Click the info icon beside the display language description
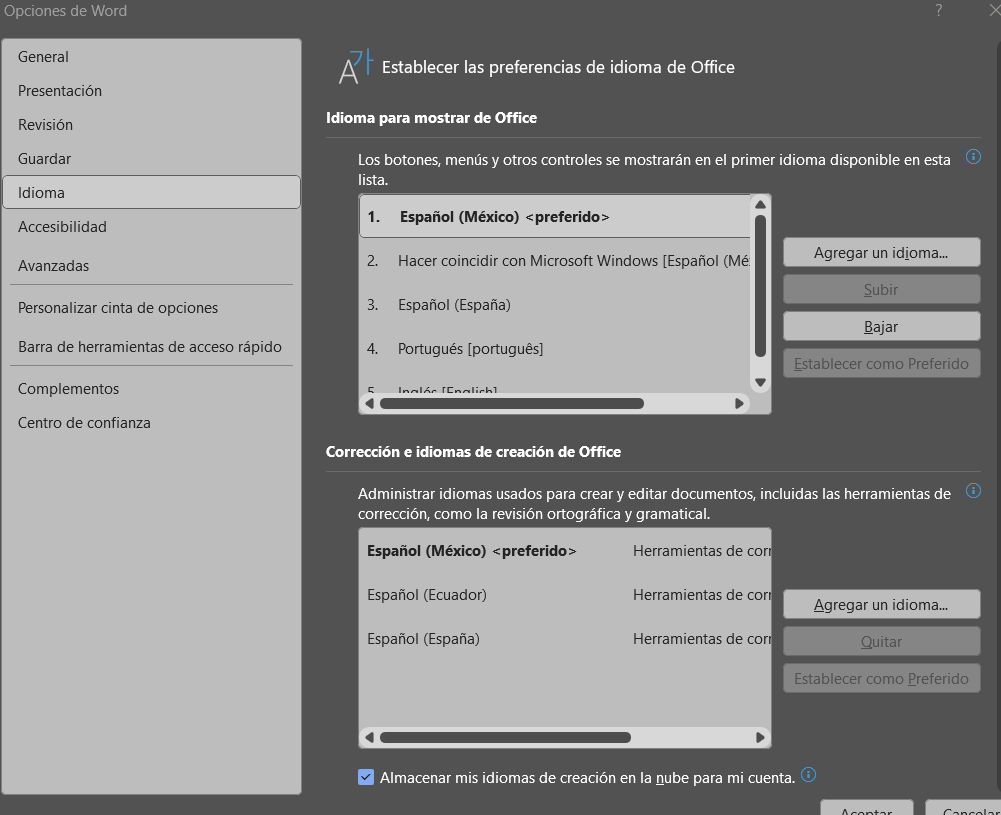This screenshot has width=1001, height=815. (x=973, y=156)
